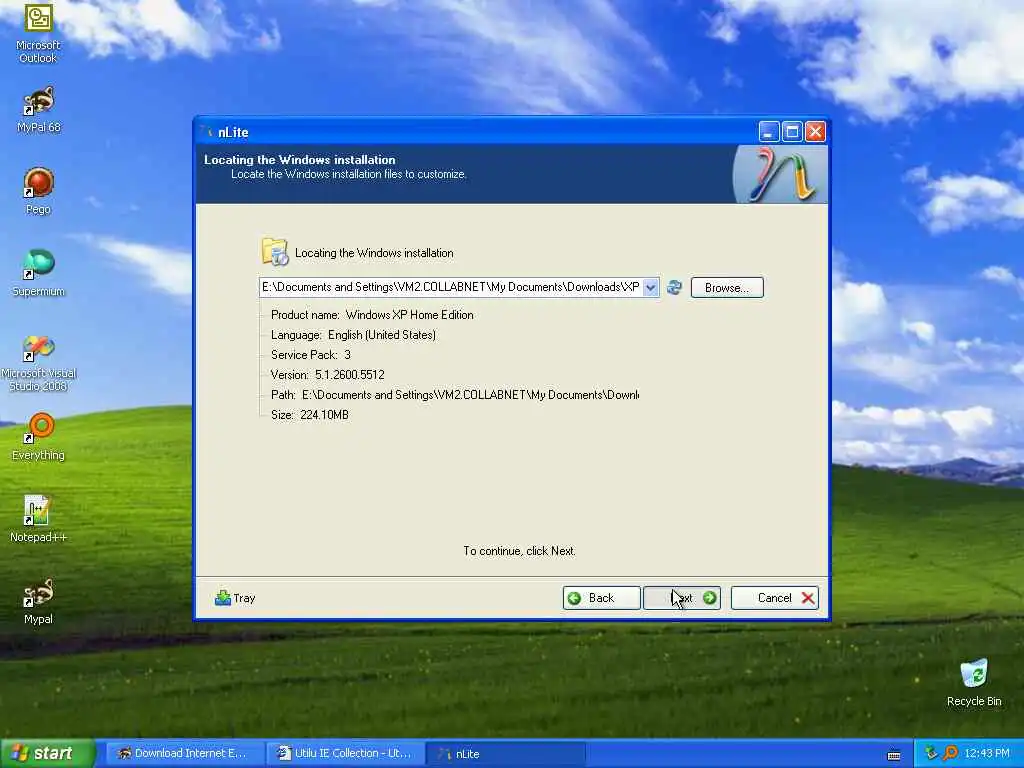This screenshot has height=768, width=1024.
Task: Launch Pego from the desktop
Action: pos(38,191)
